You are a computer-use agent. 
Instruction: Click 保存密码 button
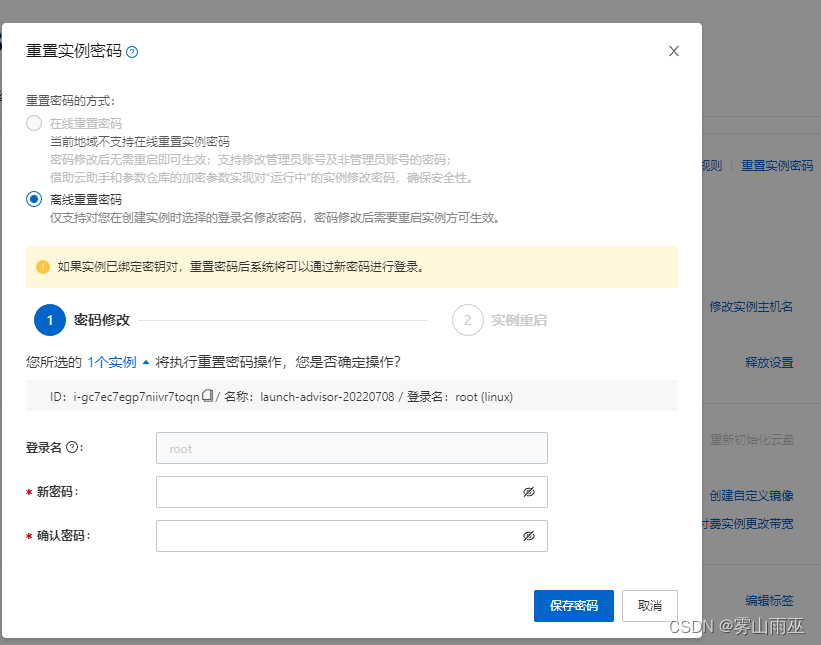[574, 606]
